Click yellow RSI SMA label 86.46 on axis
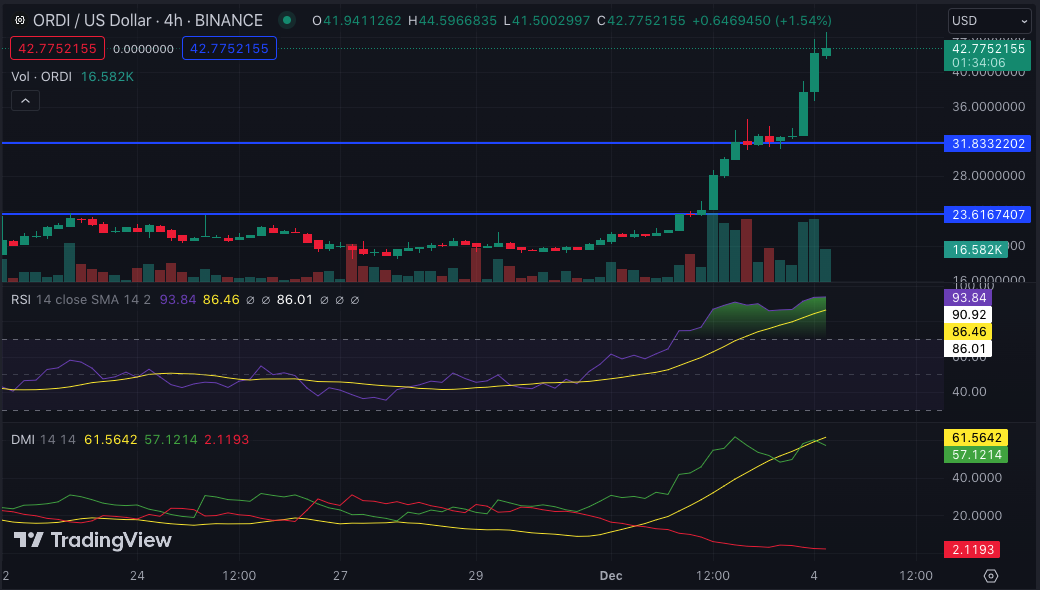 coord(968,331)
